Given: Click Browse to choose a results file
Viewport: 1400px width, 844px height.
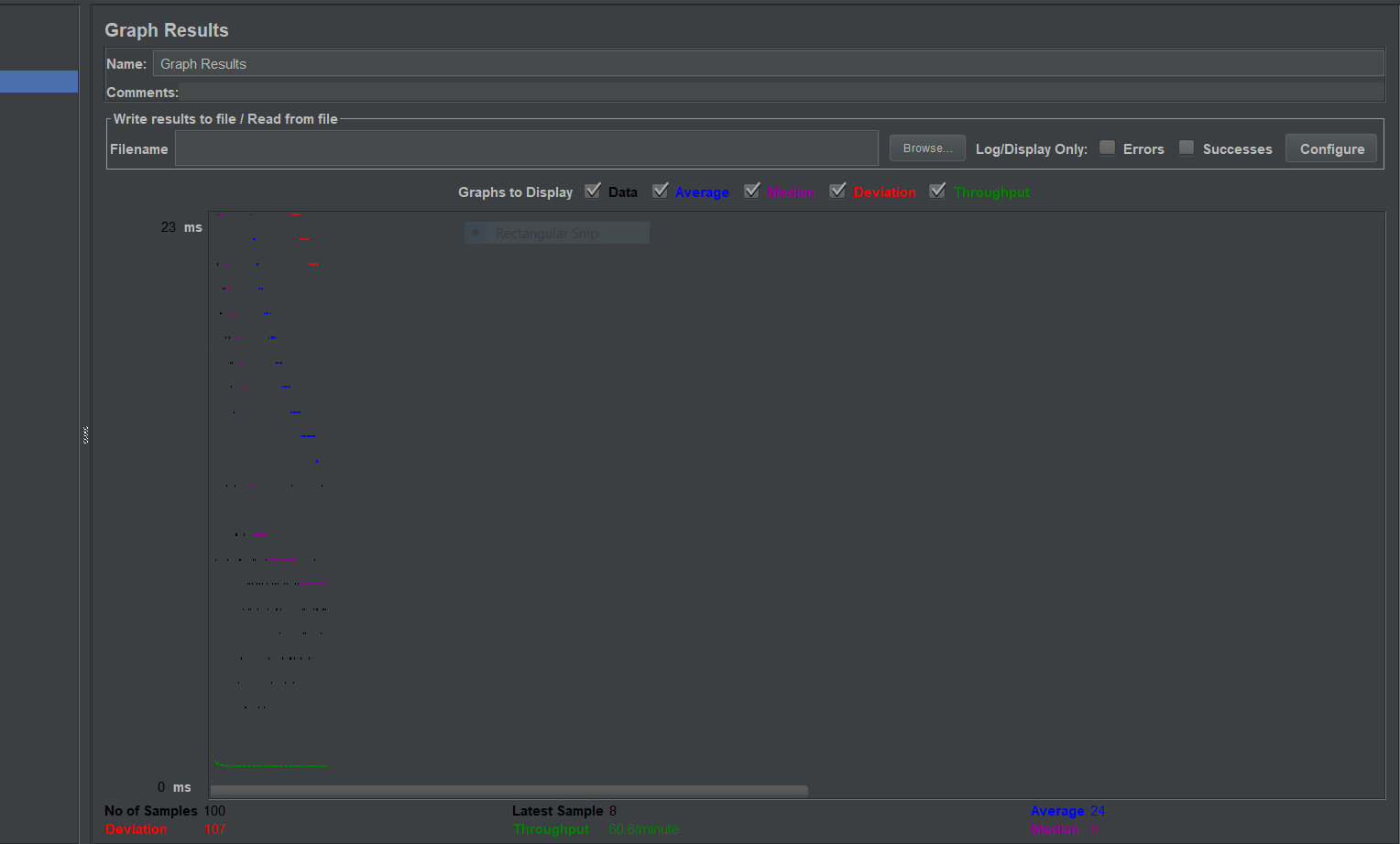Looking at the screenshot, I should [x=926, y=148].
